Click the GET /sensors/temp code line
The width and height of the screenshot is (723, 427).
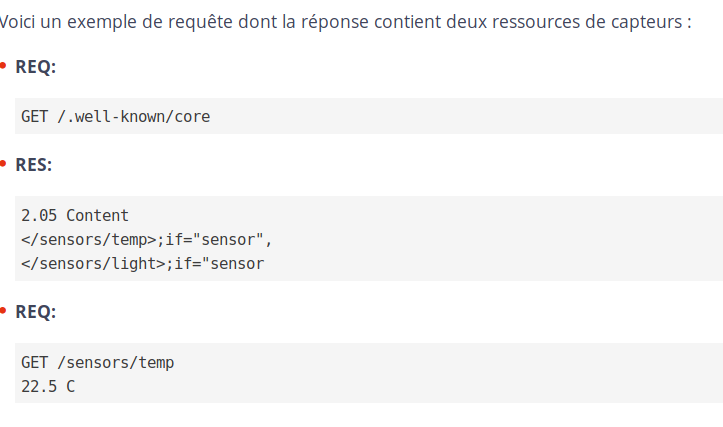pos(97,363)
